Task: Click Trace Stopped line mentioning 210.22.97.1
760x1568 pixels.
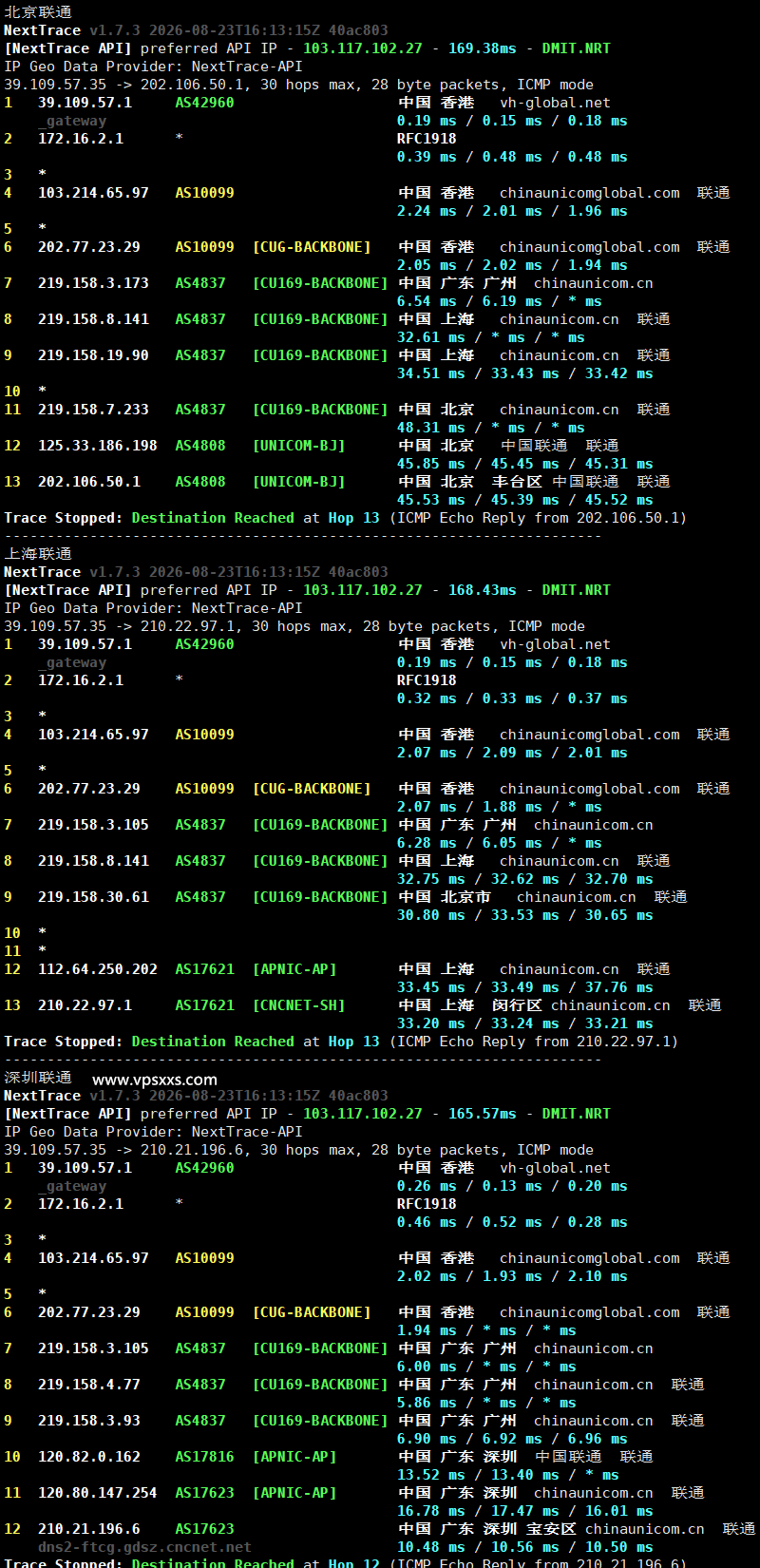Action: coord(341,1042)
